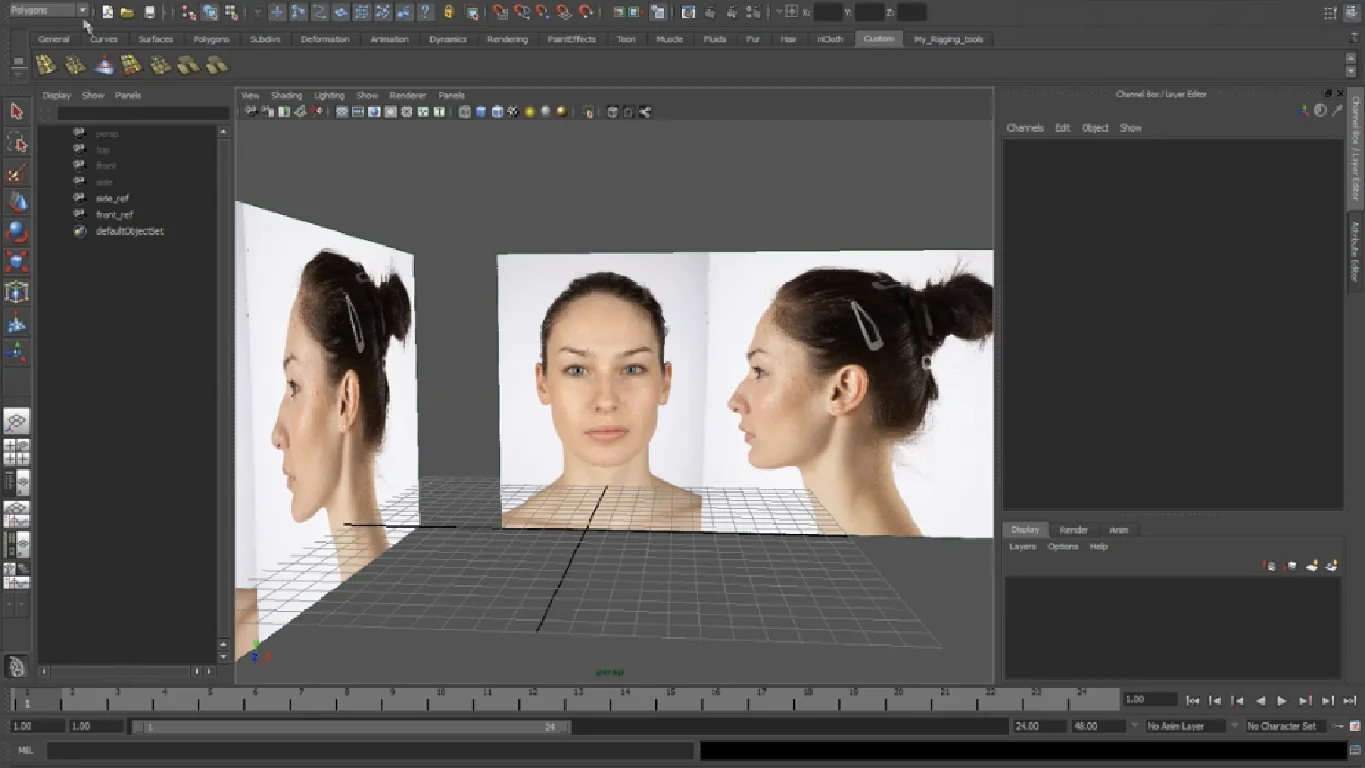The image size is (1365, 768).
Task: Click the last custom shelf icon
Action: (x=217, y=65)
